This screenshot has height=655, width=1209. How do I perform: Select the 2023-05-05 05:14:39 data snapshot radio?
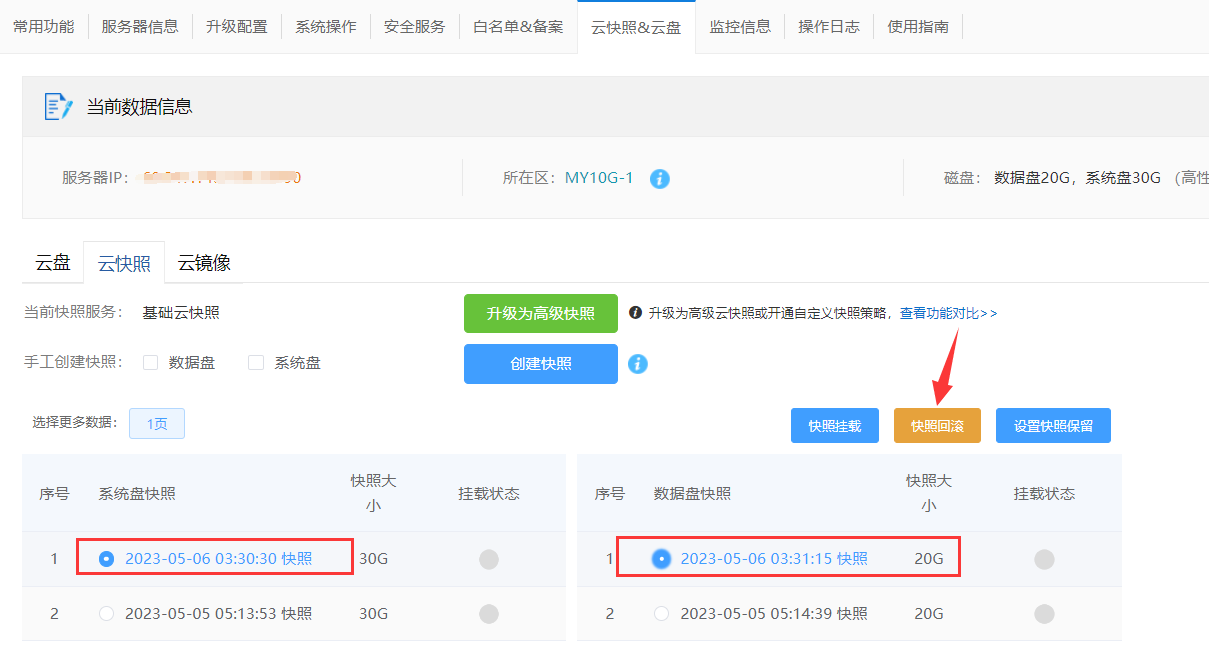(x=661, y=613)
